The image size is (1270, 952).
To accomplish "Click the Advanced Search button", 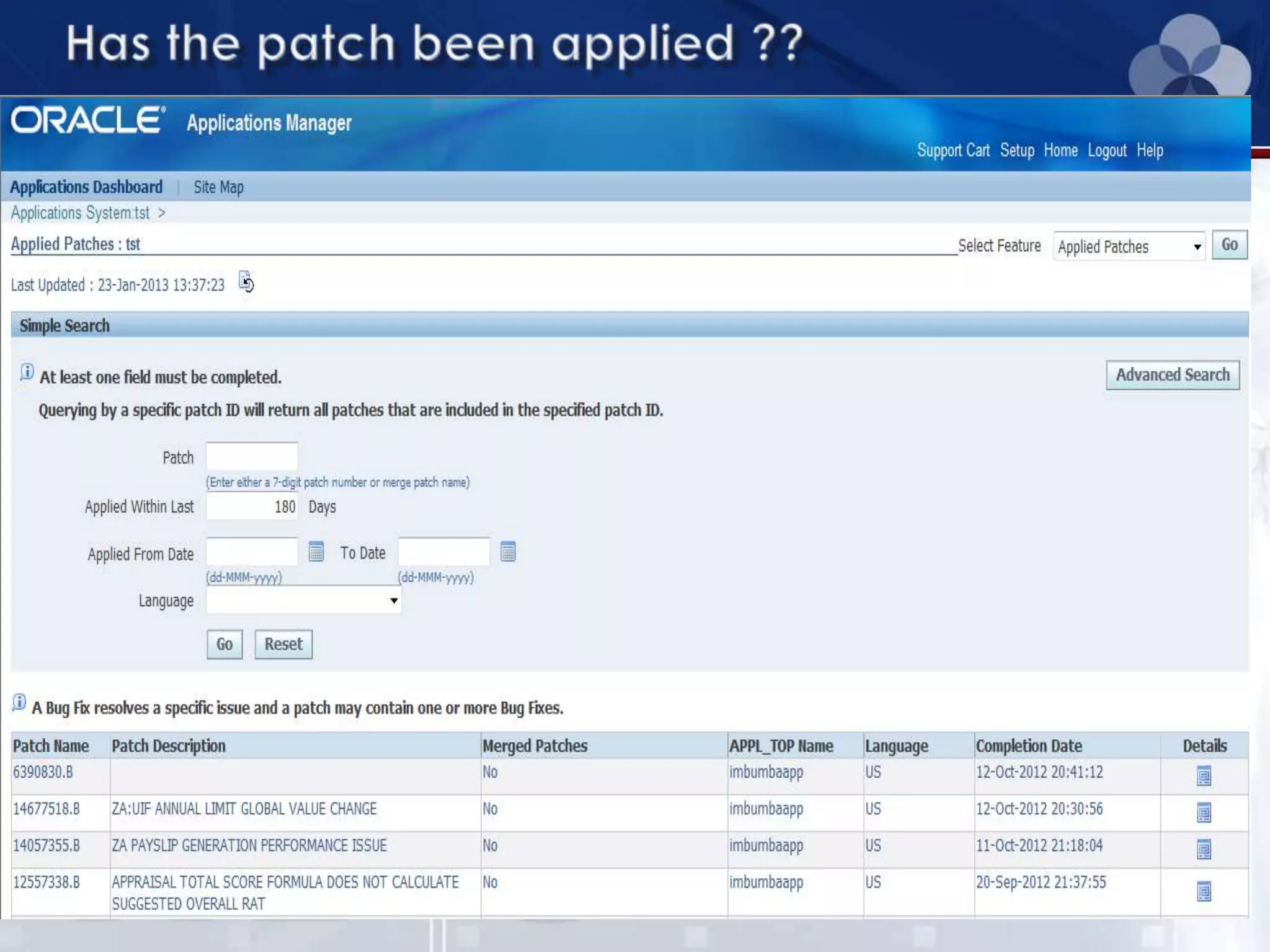I will coord(1172,375).
